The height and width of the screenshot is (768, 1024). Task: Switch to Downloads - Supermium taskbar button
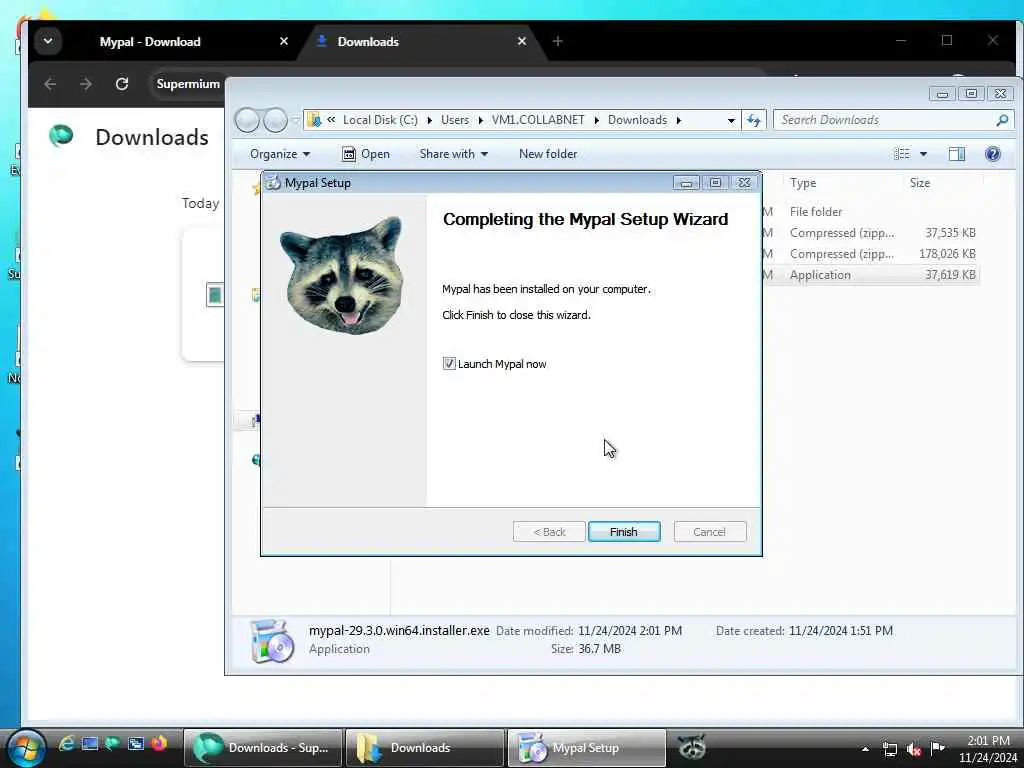pyautogui.click(x=263, y=748)
